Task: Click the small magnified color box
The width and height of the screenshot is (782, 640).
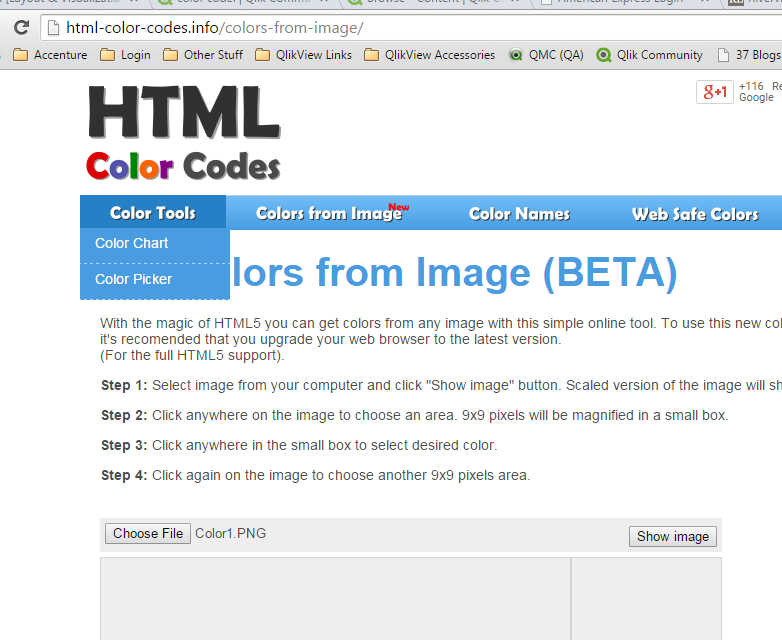Action: pyautogui.click(x=646, y=599)
